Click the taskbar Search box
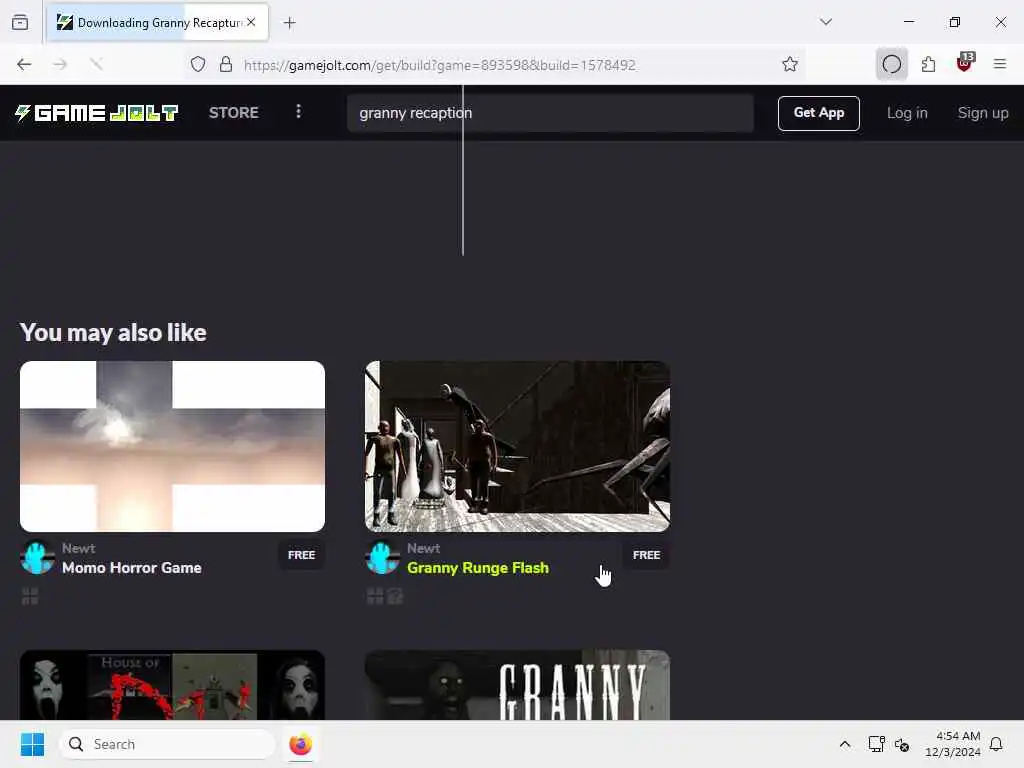The image size is (1024, 768). coord(167,744)
